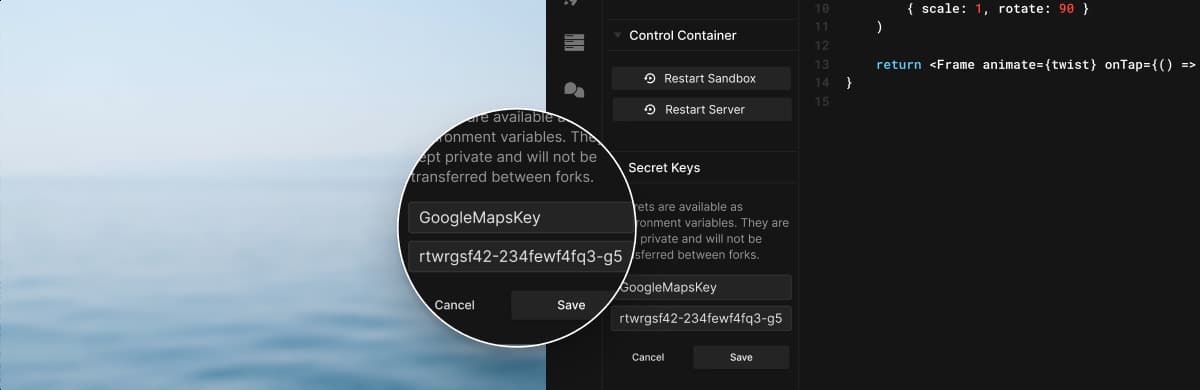Click Cancel in the magnified circle
1200x390 pixels.
point(454,305)
